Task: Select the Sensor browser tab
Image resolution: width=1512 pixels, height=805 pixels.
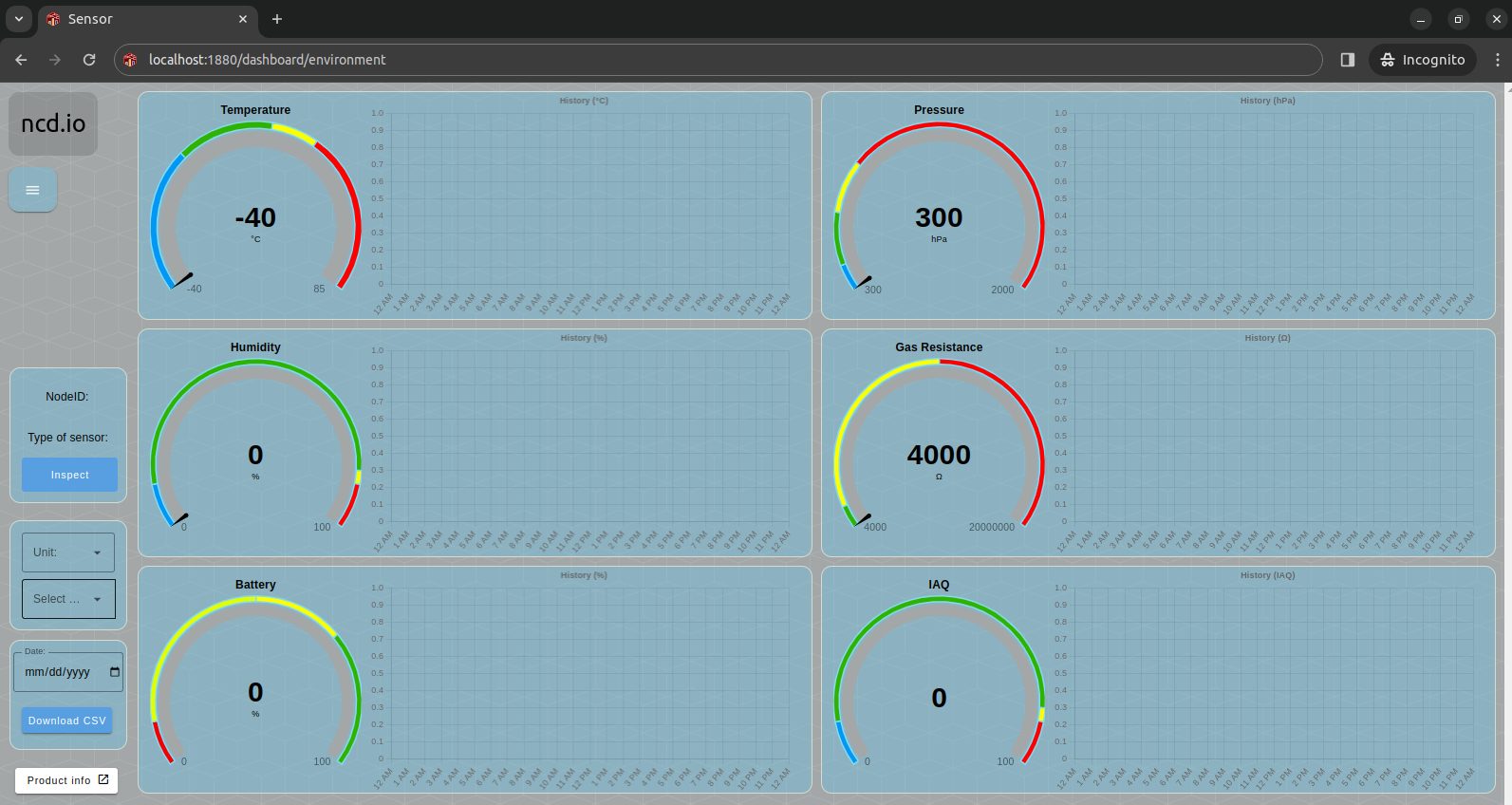Action: [x=147, y=19]
